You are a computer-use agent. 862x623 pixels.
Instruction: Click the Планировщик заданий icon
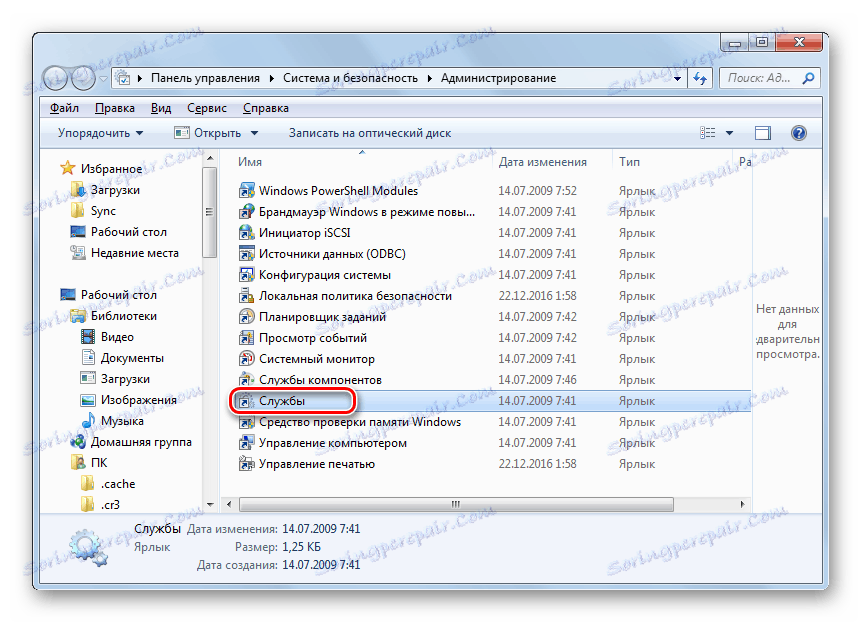pyautogui.click(x=246, y=317)
